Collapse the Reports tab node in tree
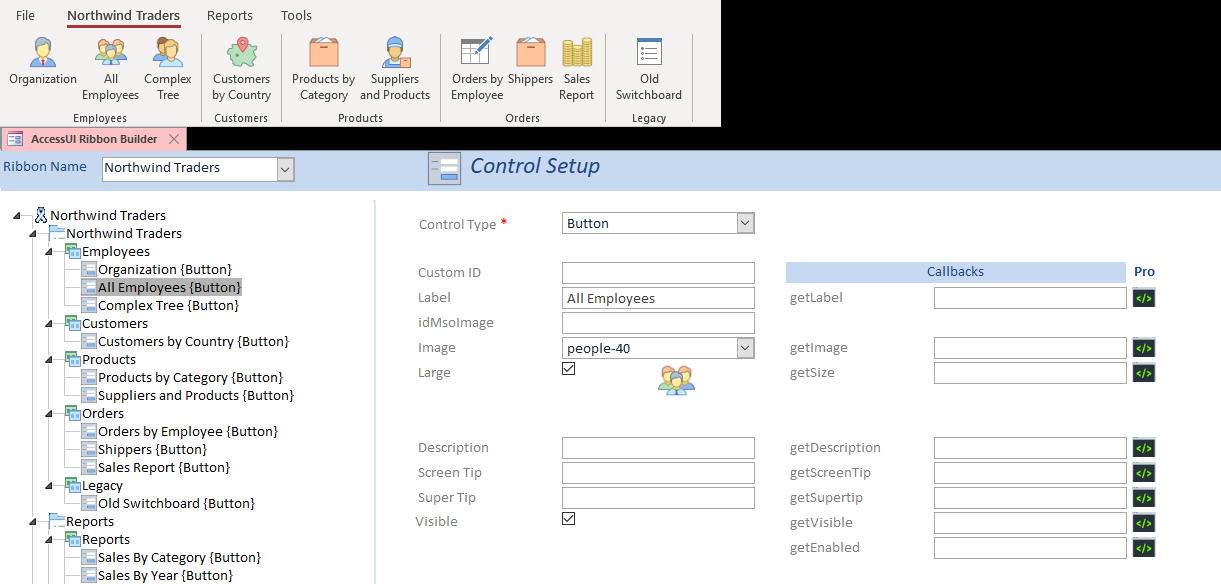The width and height of the screenshot is (1221, 584). [x=33, y=522]
